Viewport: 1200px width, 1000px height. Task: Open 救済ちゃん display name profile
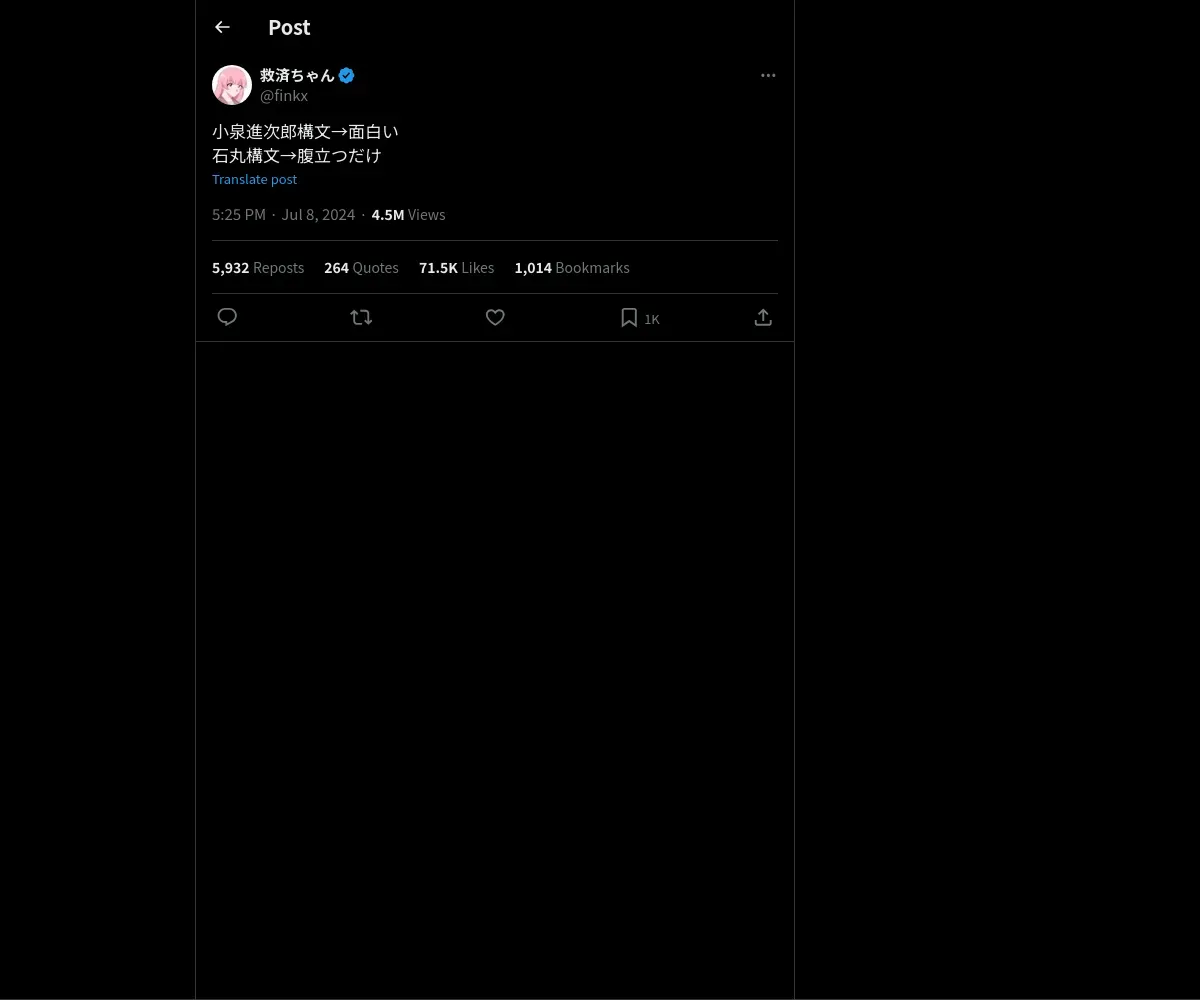tap(297, 75)
